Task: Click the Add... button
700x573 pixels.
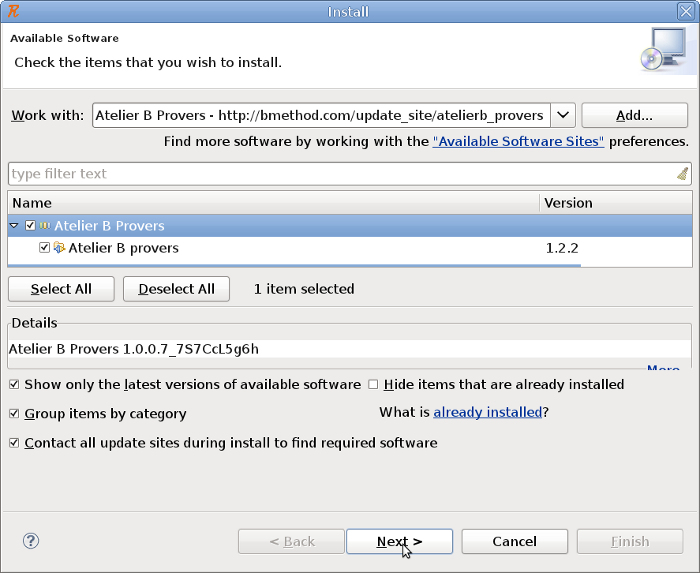Action: point(634,115)
